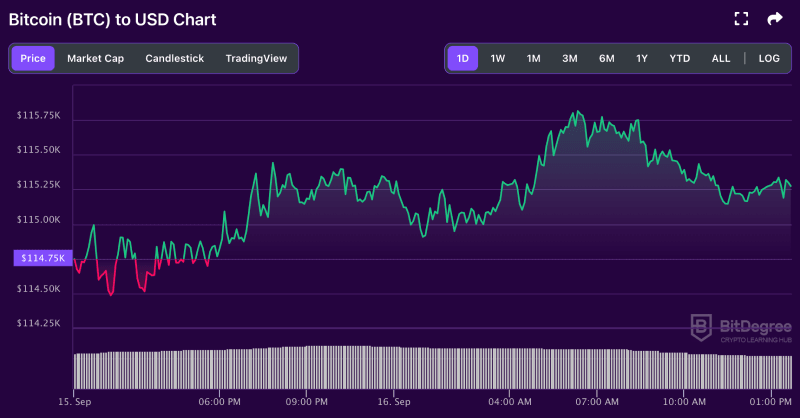Click the $114.25K axis label
800x418 pixels.
[38, 323]
